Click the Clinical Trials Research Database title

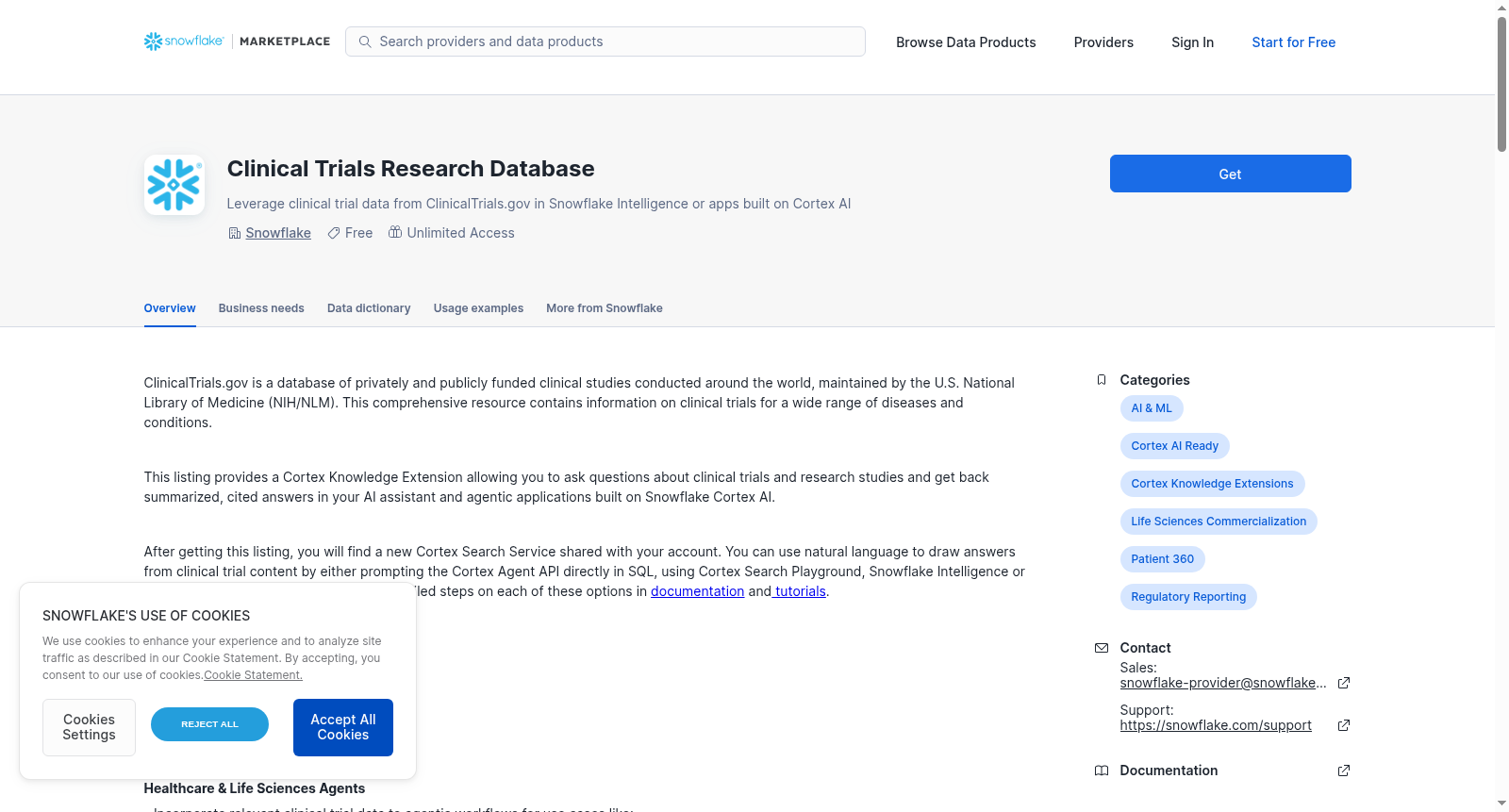410,169
